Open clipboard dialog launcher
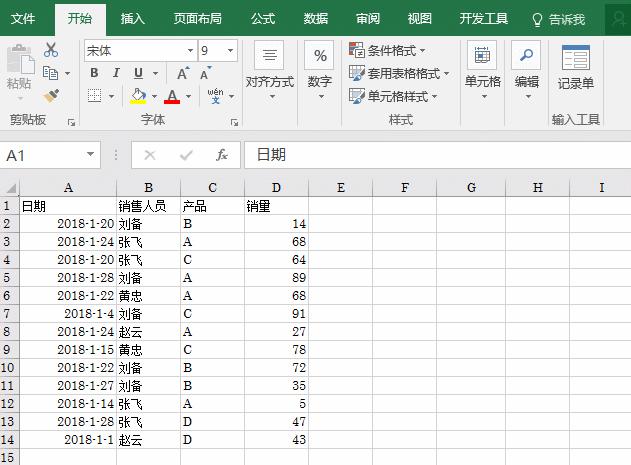This screenshot has height=465, width=631. tap(72, 122)
